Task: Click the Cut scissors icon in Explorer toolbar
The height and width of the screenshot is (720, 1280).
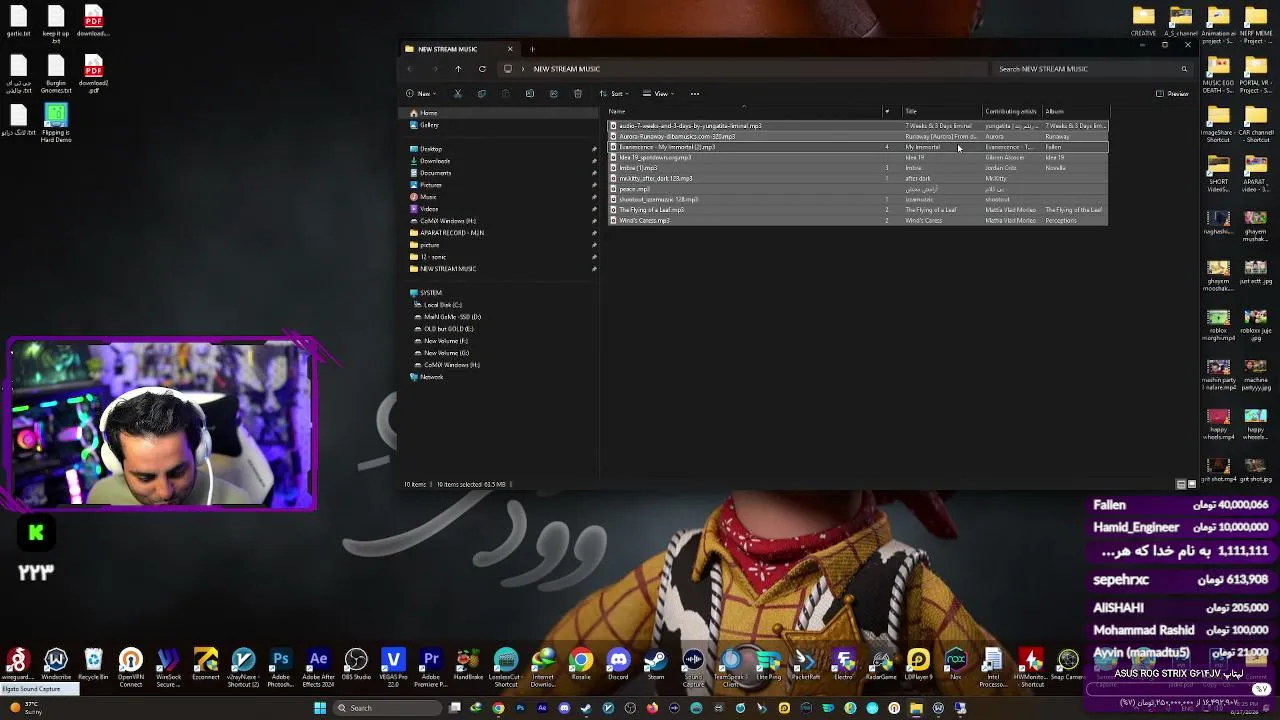Action: tap(458, 94)
